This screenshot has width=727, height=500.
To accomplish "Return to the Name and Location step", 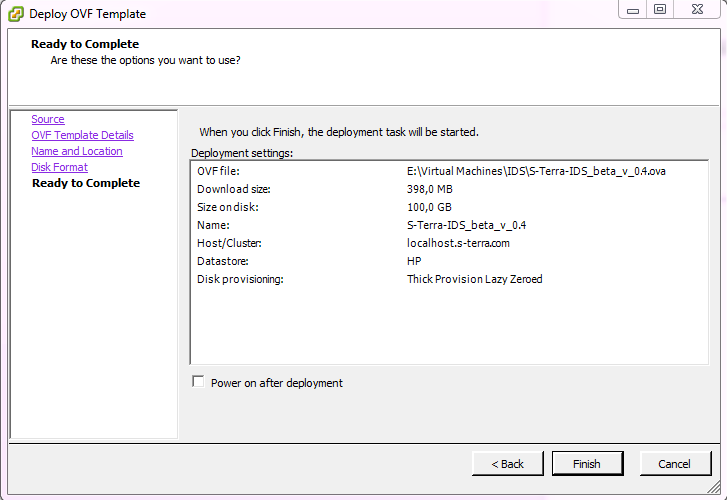I will (x=77, y=151).
